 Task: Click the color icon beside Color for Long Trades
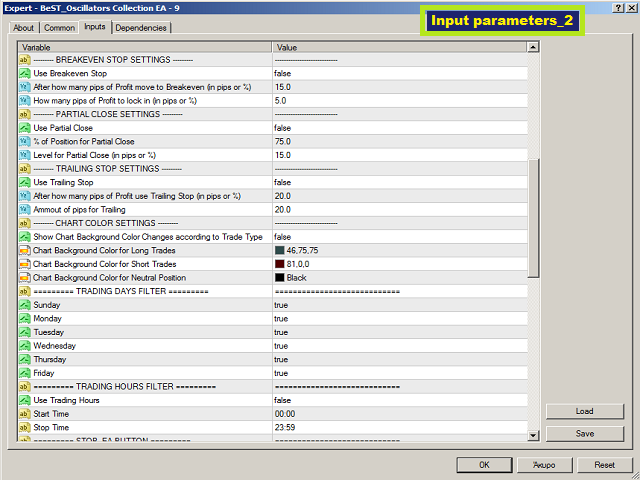pos(25,251)
